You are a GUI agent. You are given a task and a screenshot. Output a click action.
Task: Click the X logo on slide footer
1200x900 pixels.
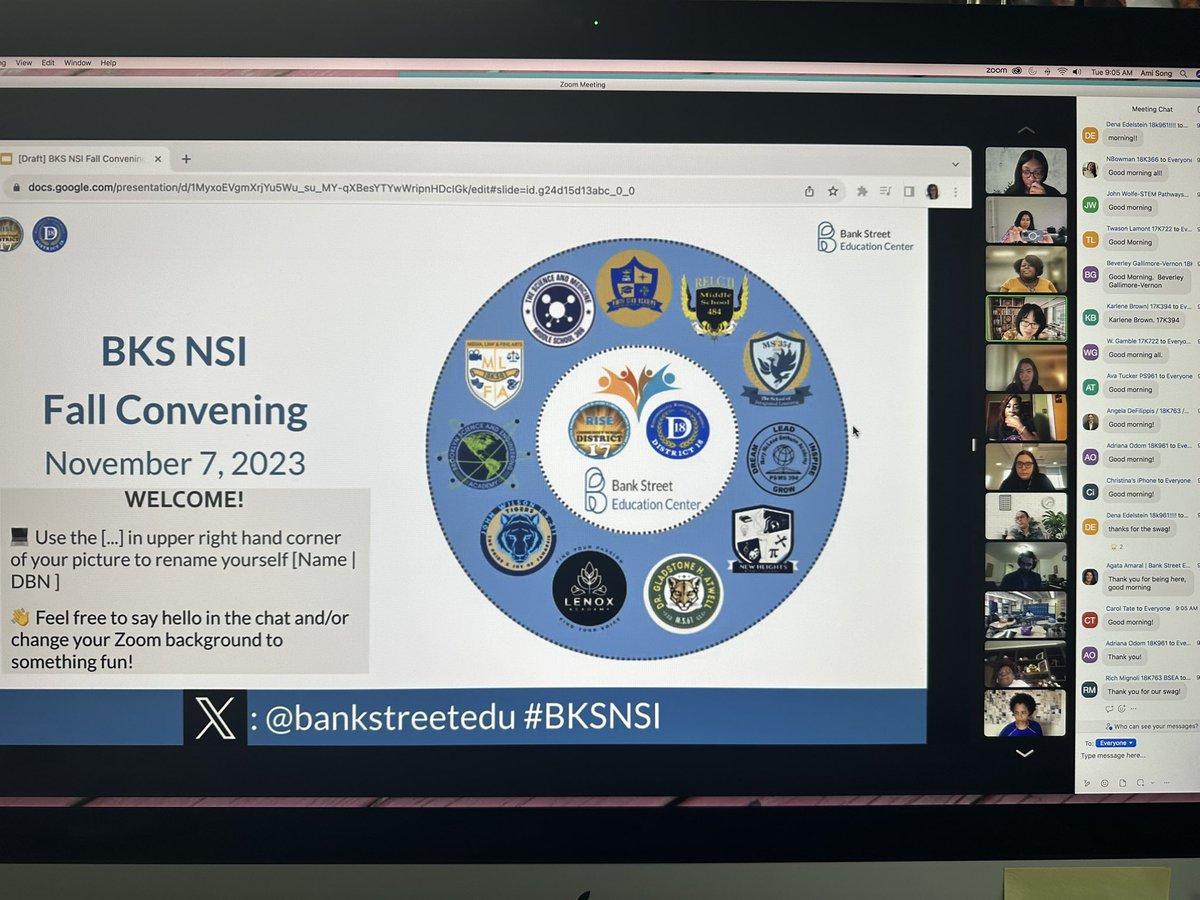(214, 718)
